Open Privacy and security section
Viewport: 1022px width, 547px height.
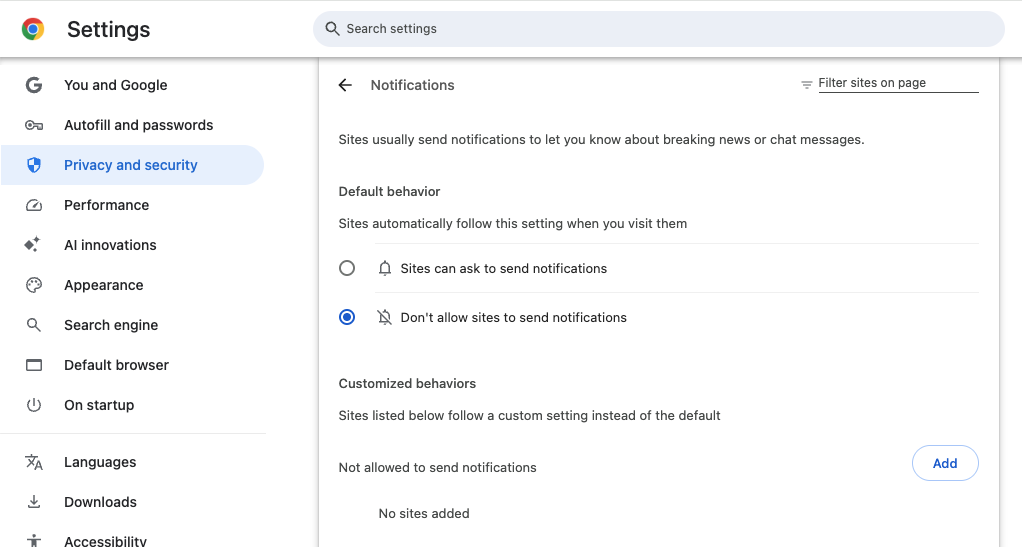point(132,165)
